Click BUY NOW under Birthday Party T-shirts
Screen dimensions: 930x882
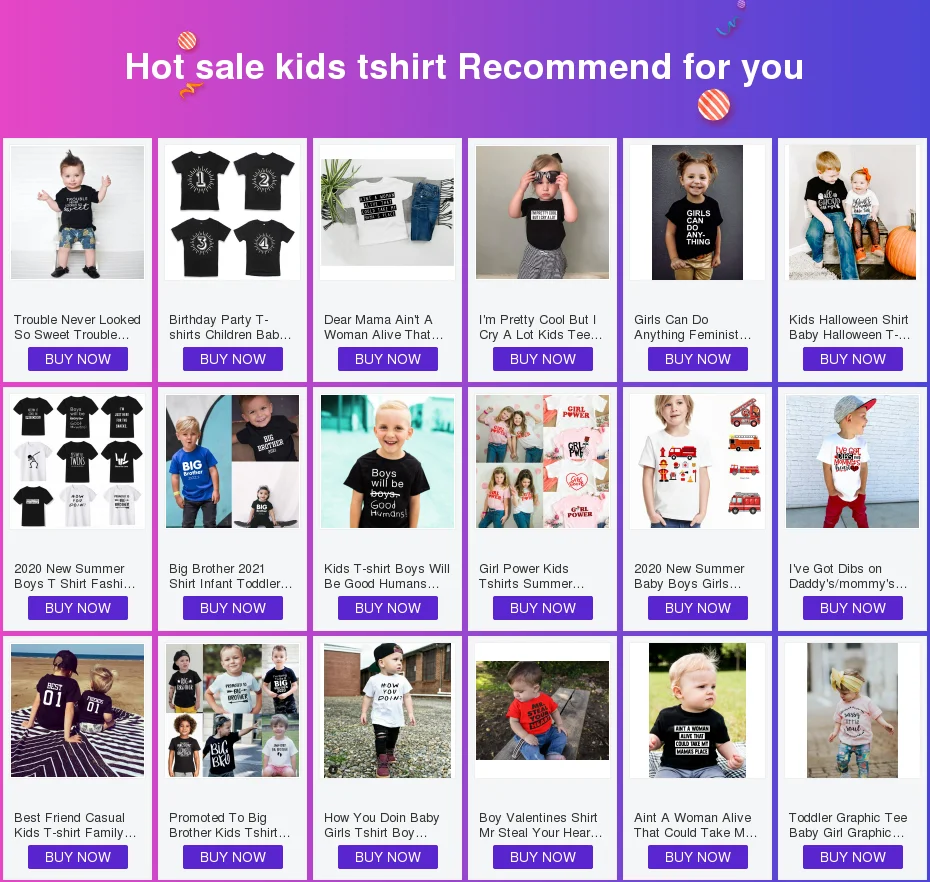click(x=232, y=359)
